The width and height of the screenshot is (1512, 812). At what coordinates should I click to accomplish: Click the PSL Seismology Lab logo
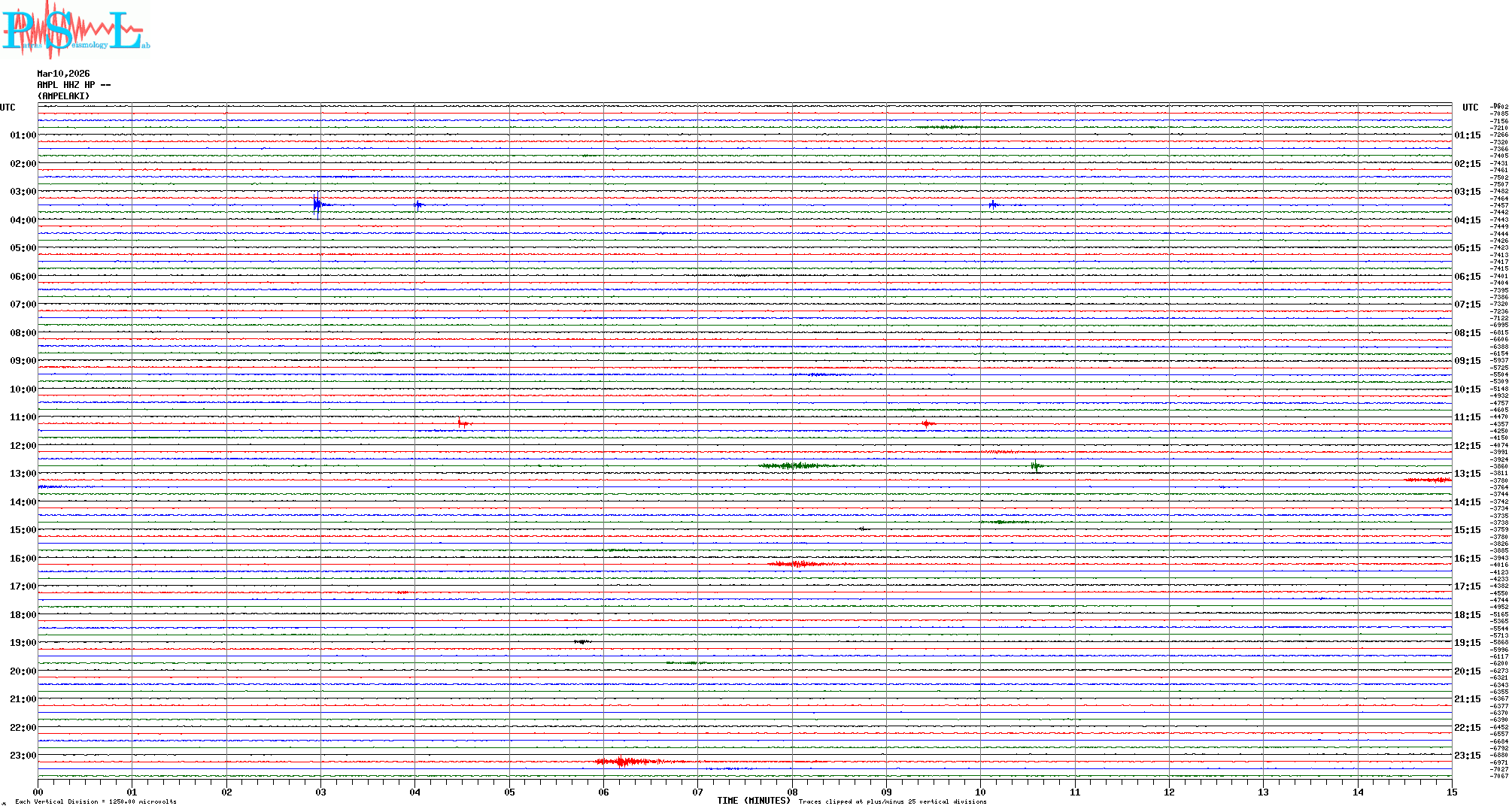coord(75,30)
